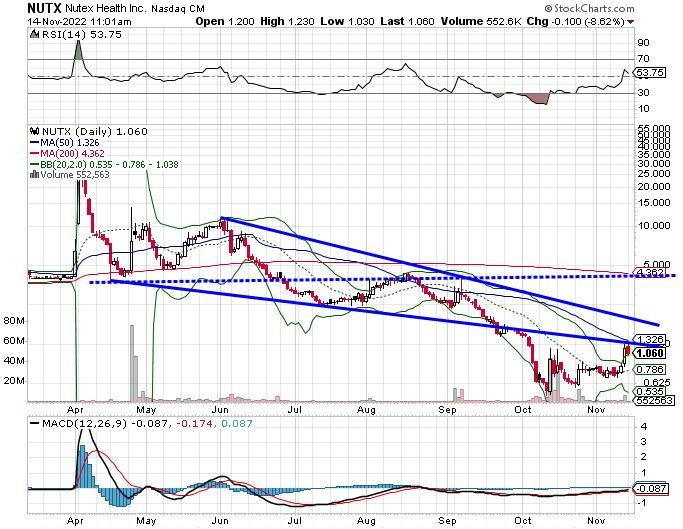683x529 pixels.
Task: Click the 60M volume axis label
Action: coord(14,341)
